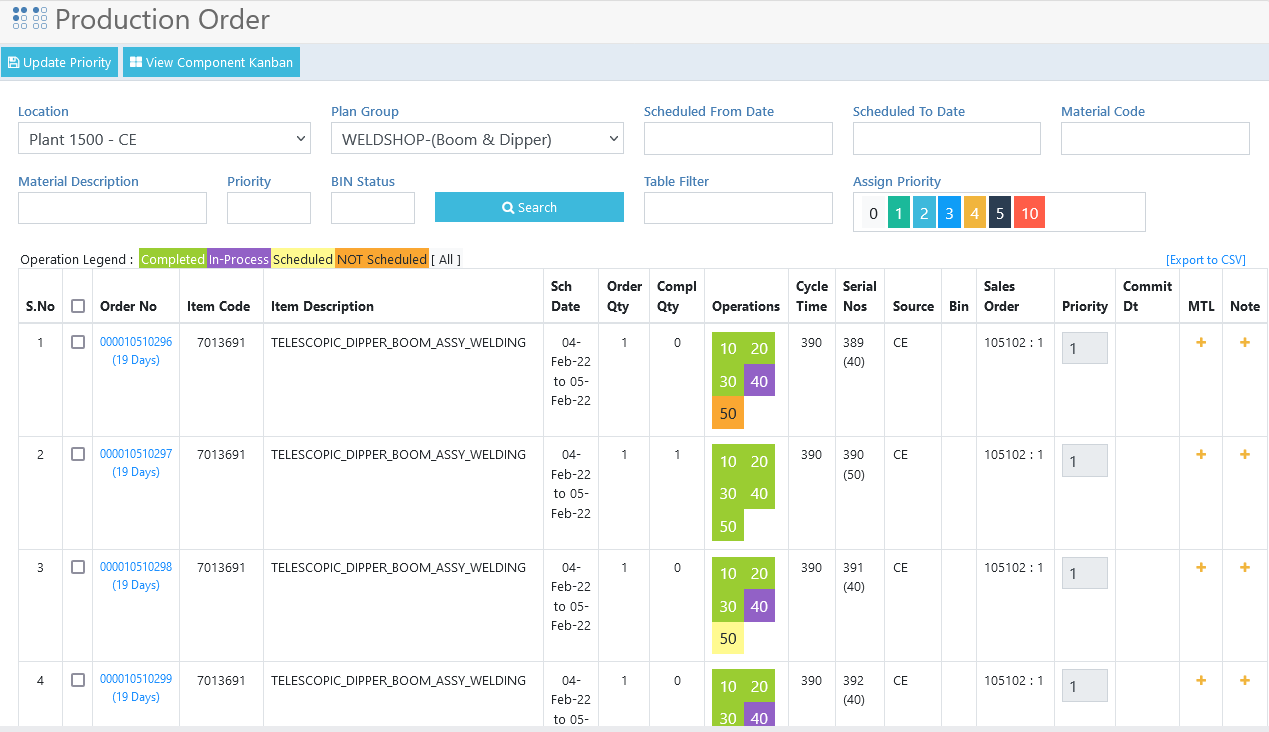This screenshot has width=1269, height=732.
Task: Add a note for order 000010510299
Action: 1245,680
